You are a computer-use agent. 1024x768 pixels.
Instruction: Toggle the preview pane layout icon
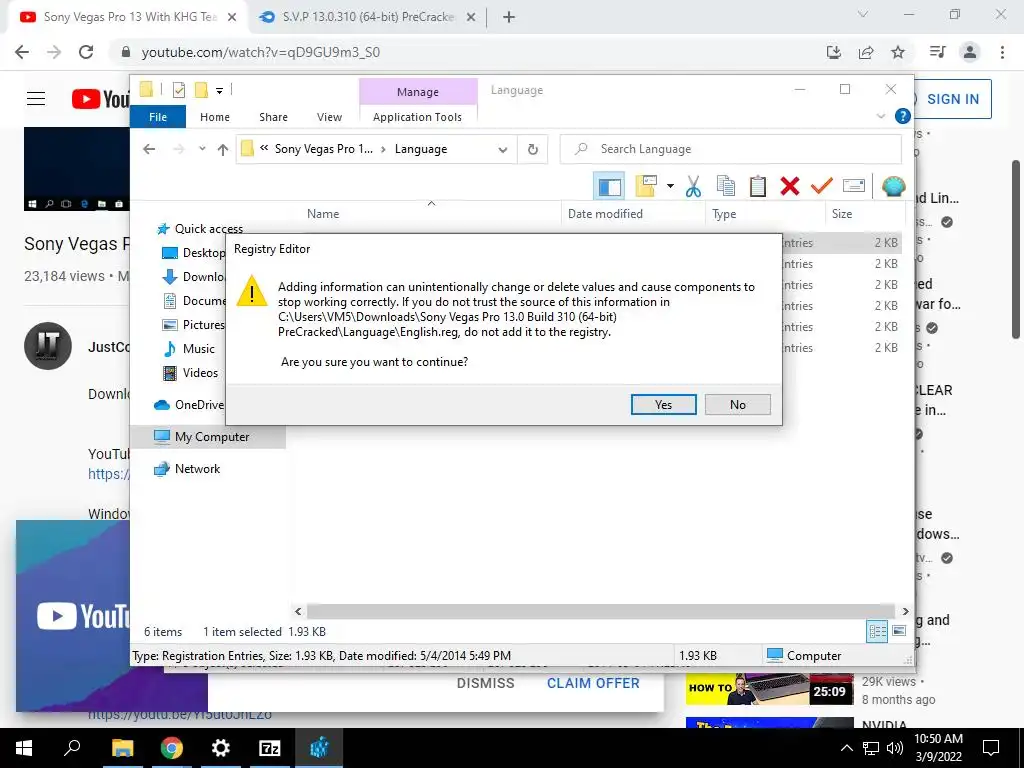click(609, 187)
